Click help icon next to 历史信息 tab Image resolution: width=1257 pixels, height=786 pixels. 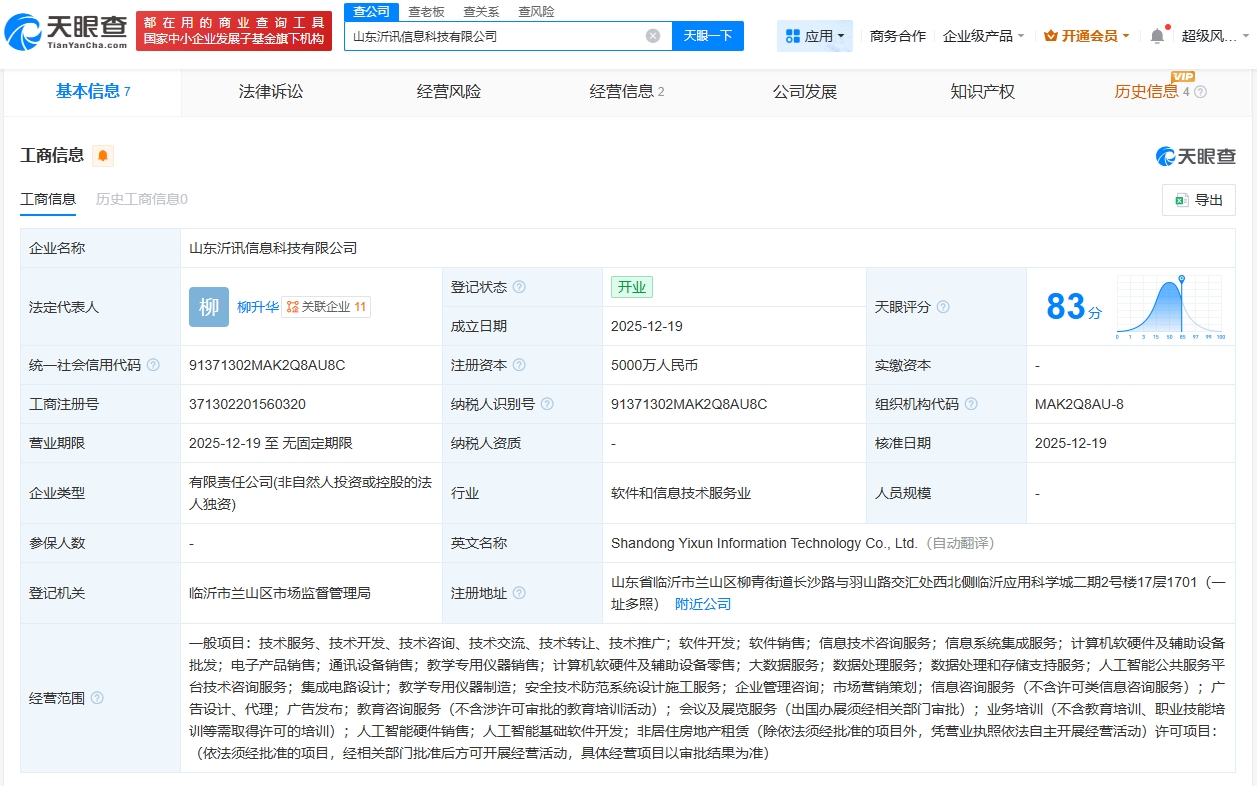[x=1200, y=92]
